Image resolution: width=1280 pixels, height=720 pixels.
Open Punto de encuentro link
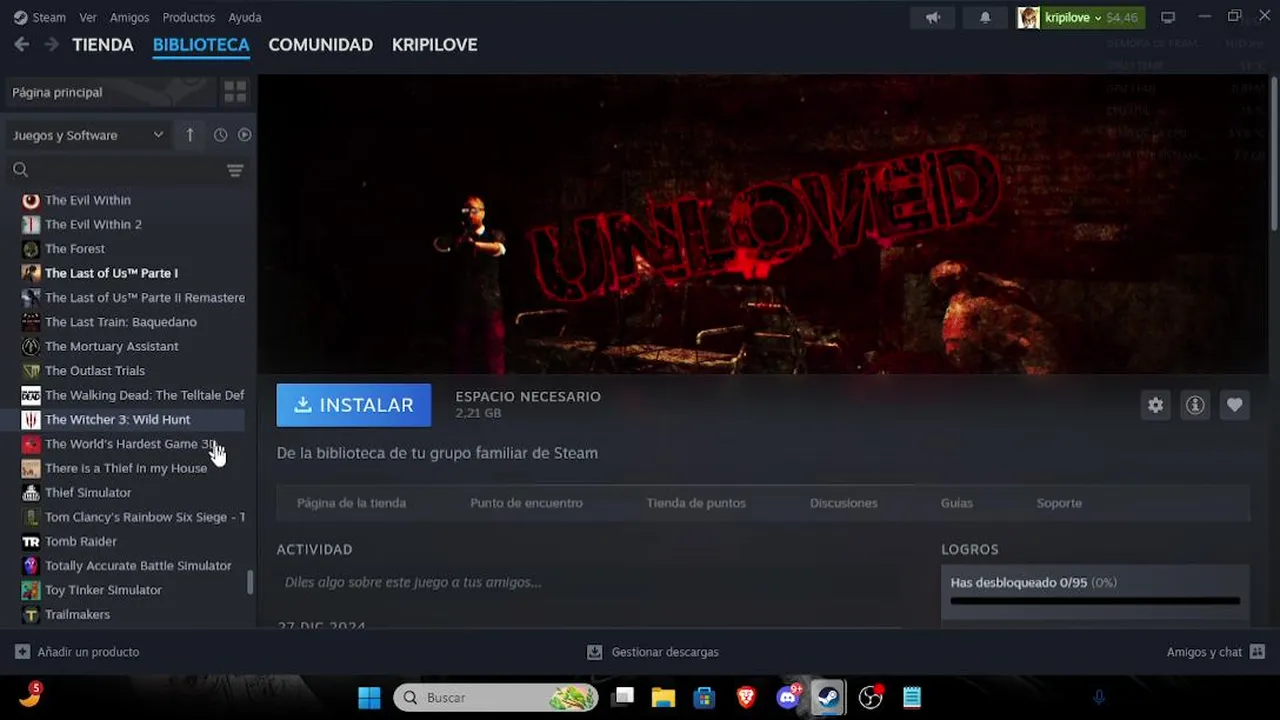526,503
